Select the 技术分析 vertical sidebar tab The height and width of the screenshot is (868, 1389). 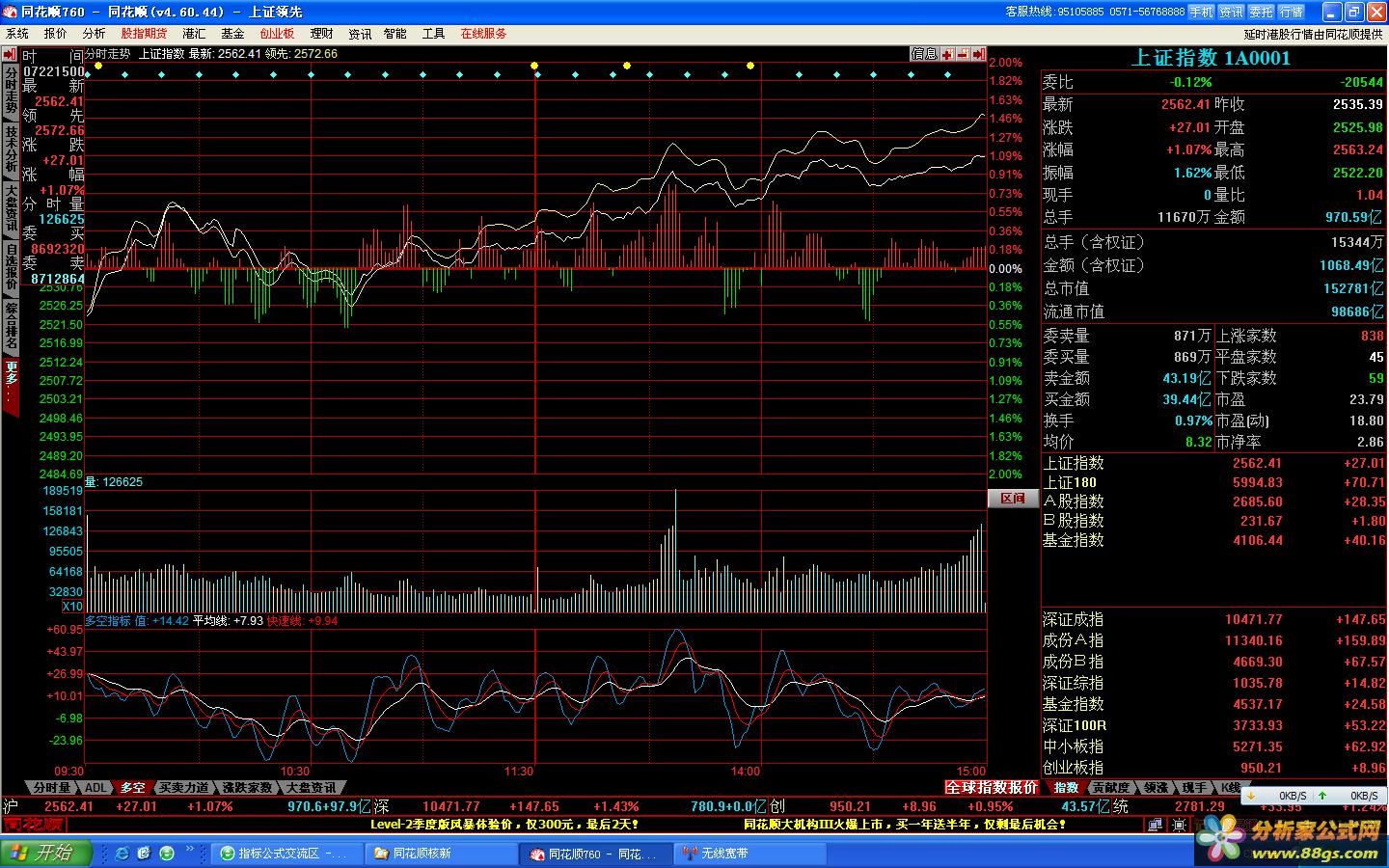[x=10, y=149]
